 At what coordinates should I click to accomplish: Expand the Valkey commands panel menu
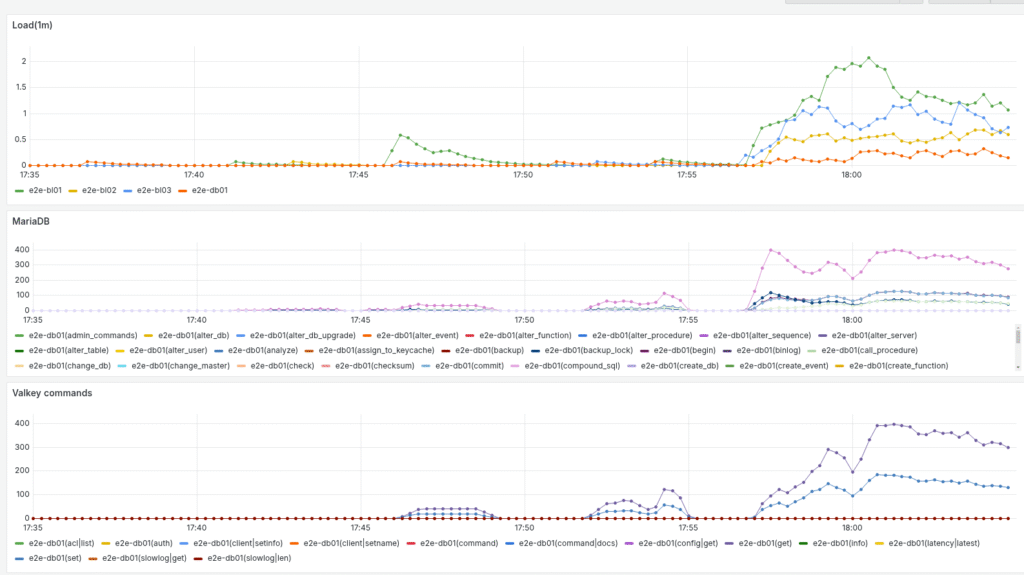click(55, 393)
